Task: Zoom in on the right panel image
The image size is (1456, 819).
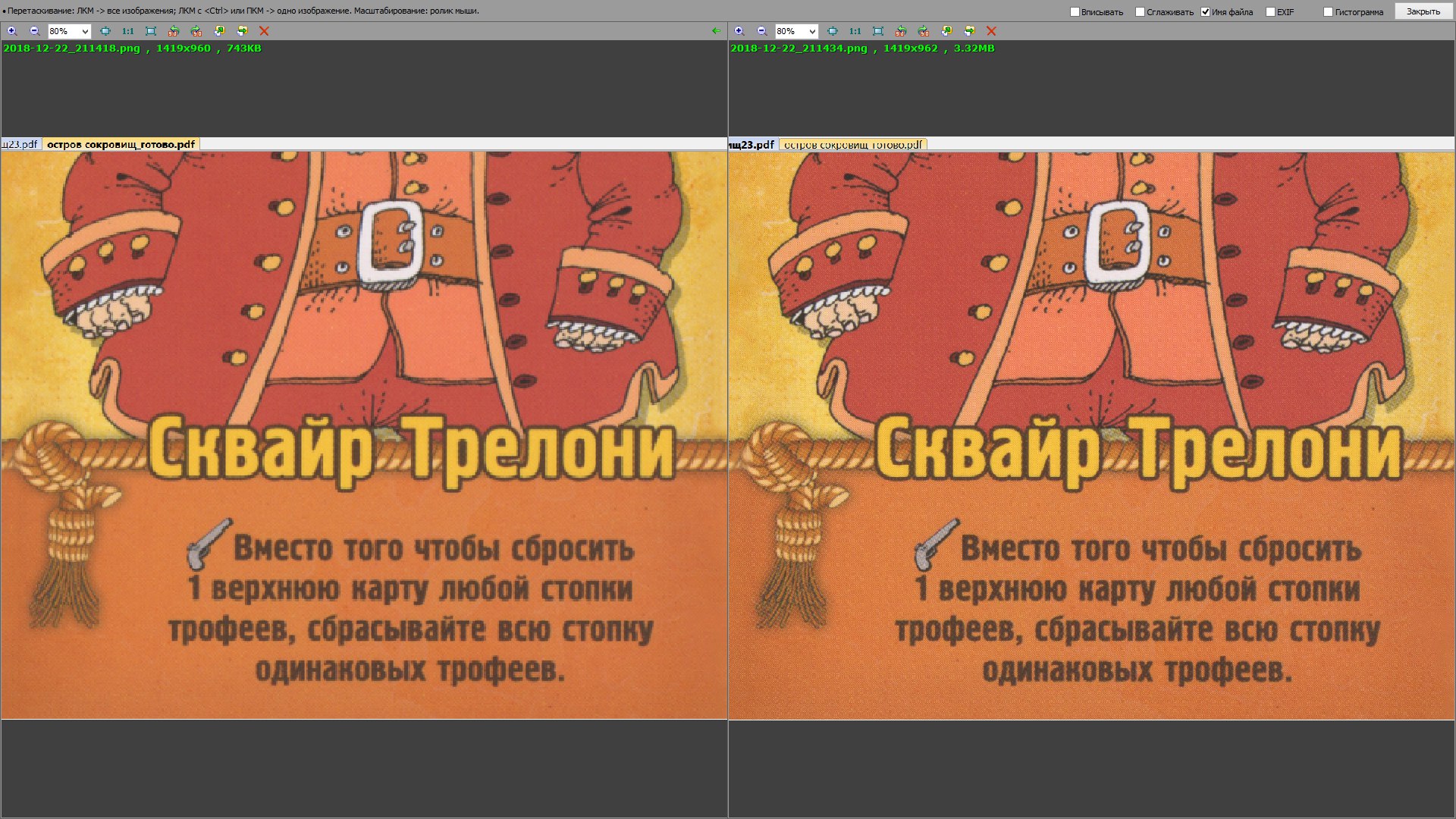Action: coord(739,31)
